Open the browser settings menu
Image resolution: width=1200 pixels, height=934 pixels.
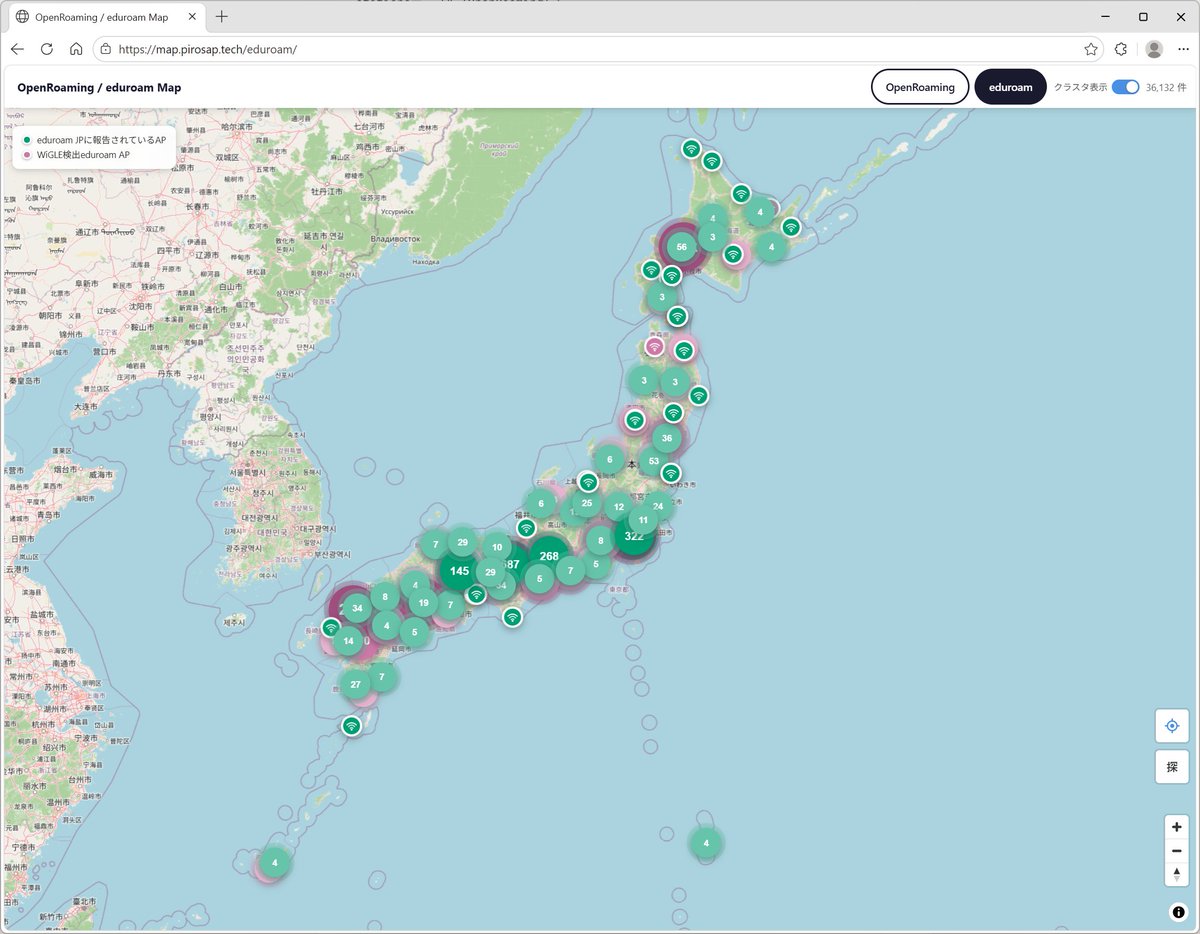point(1184,48)
